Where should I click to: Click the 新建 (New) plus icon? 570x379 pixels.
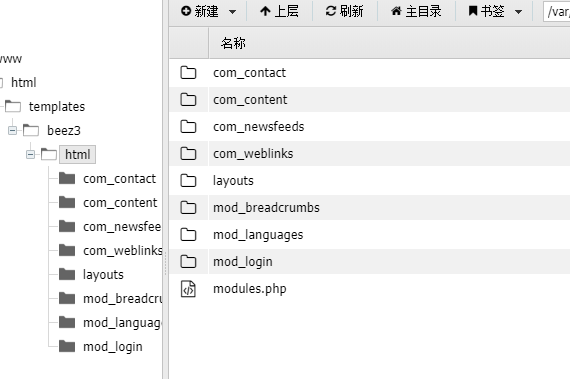(186, 11)
